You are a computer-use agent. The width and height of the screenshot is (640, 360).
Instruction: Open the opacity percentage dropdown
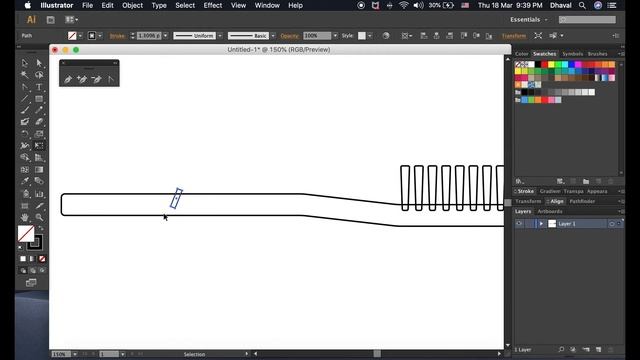(335, 36)
